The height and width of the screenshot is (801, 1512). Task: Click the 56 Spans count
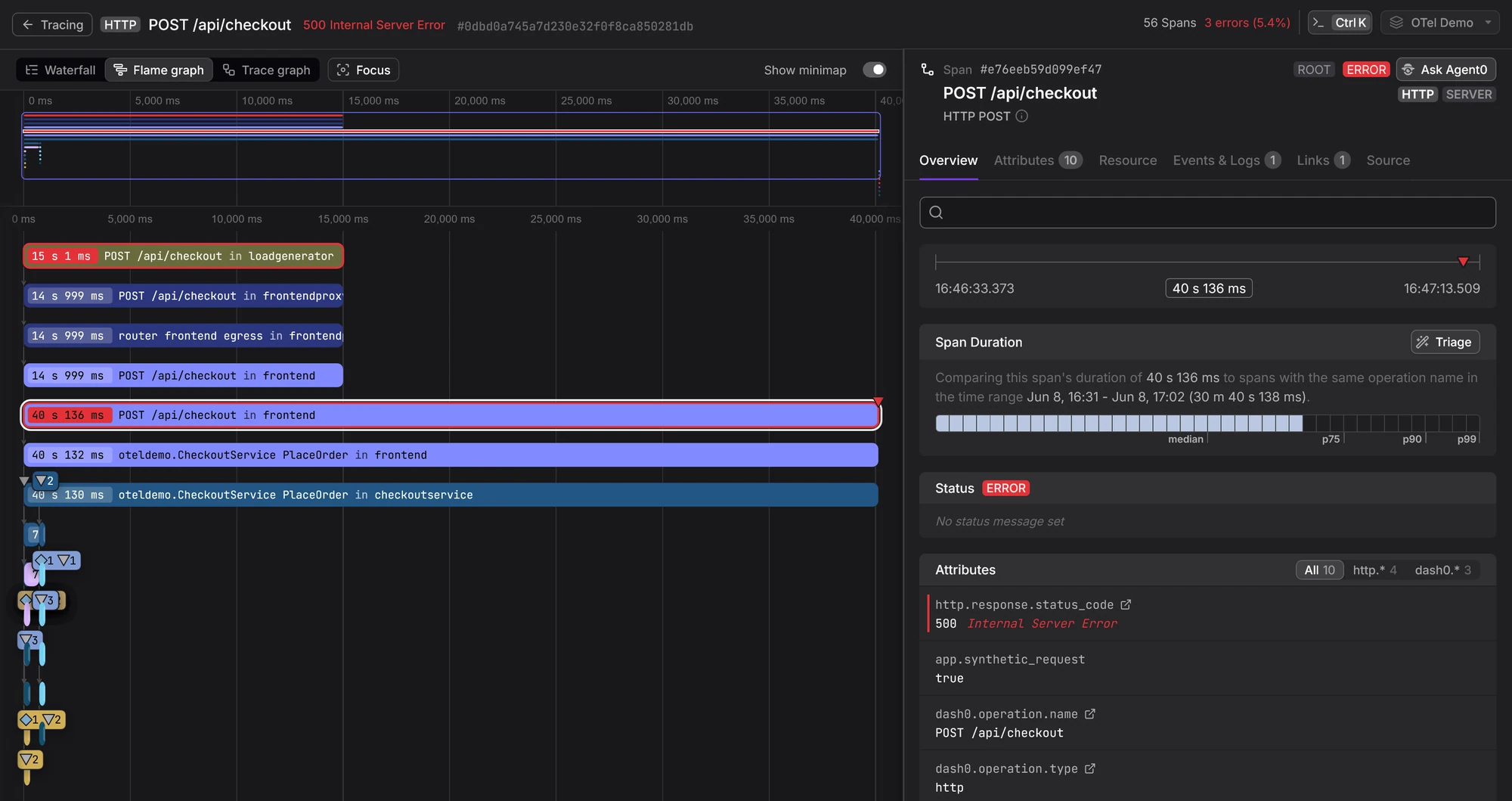click(x=1170, y=23)
